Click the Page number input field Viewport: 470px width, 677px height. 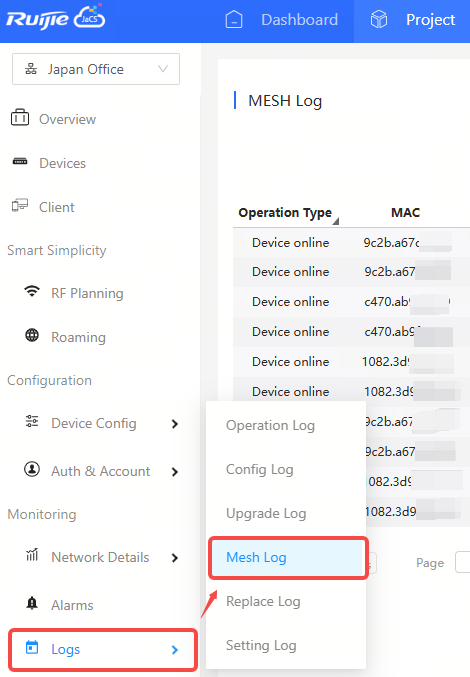click(463, 562)
